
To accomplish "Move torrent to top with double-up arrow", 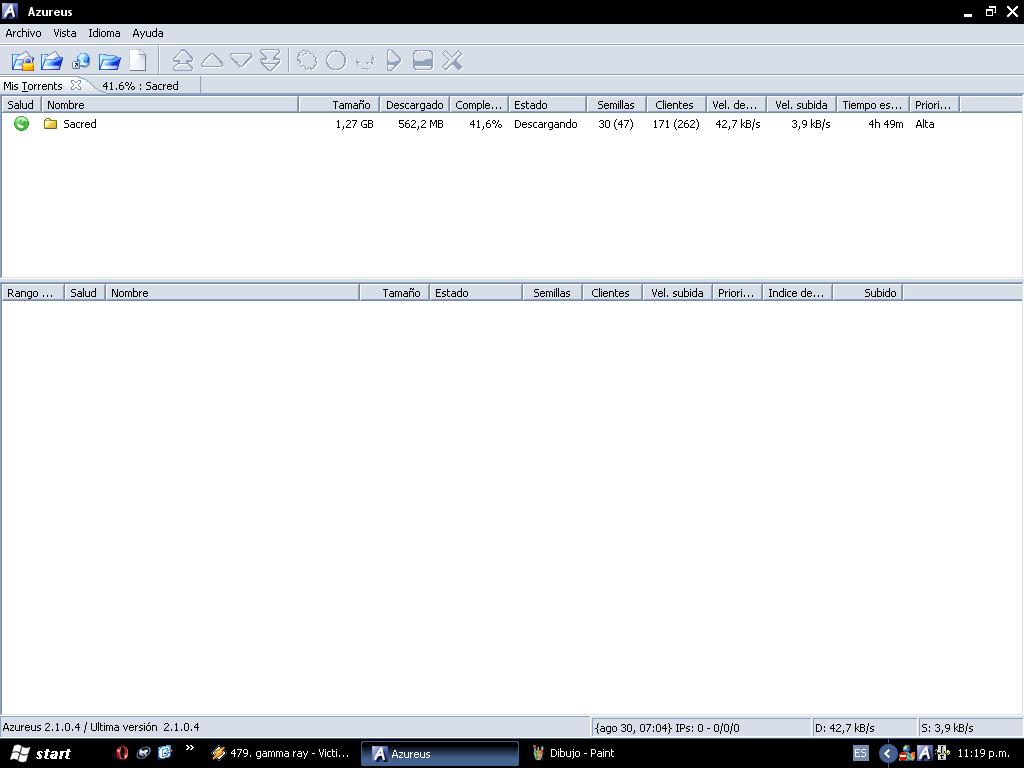I will (x=183, y=61).
